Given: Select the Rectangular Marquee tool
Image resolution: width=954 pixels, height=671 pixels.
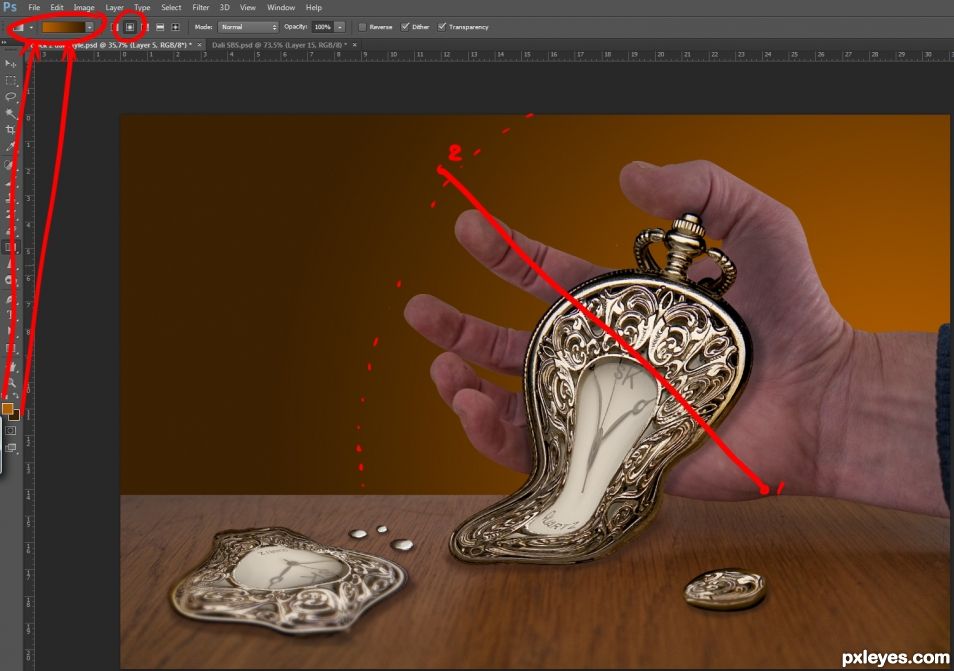Looking at the screenshot, I should 10,80.
